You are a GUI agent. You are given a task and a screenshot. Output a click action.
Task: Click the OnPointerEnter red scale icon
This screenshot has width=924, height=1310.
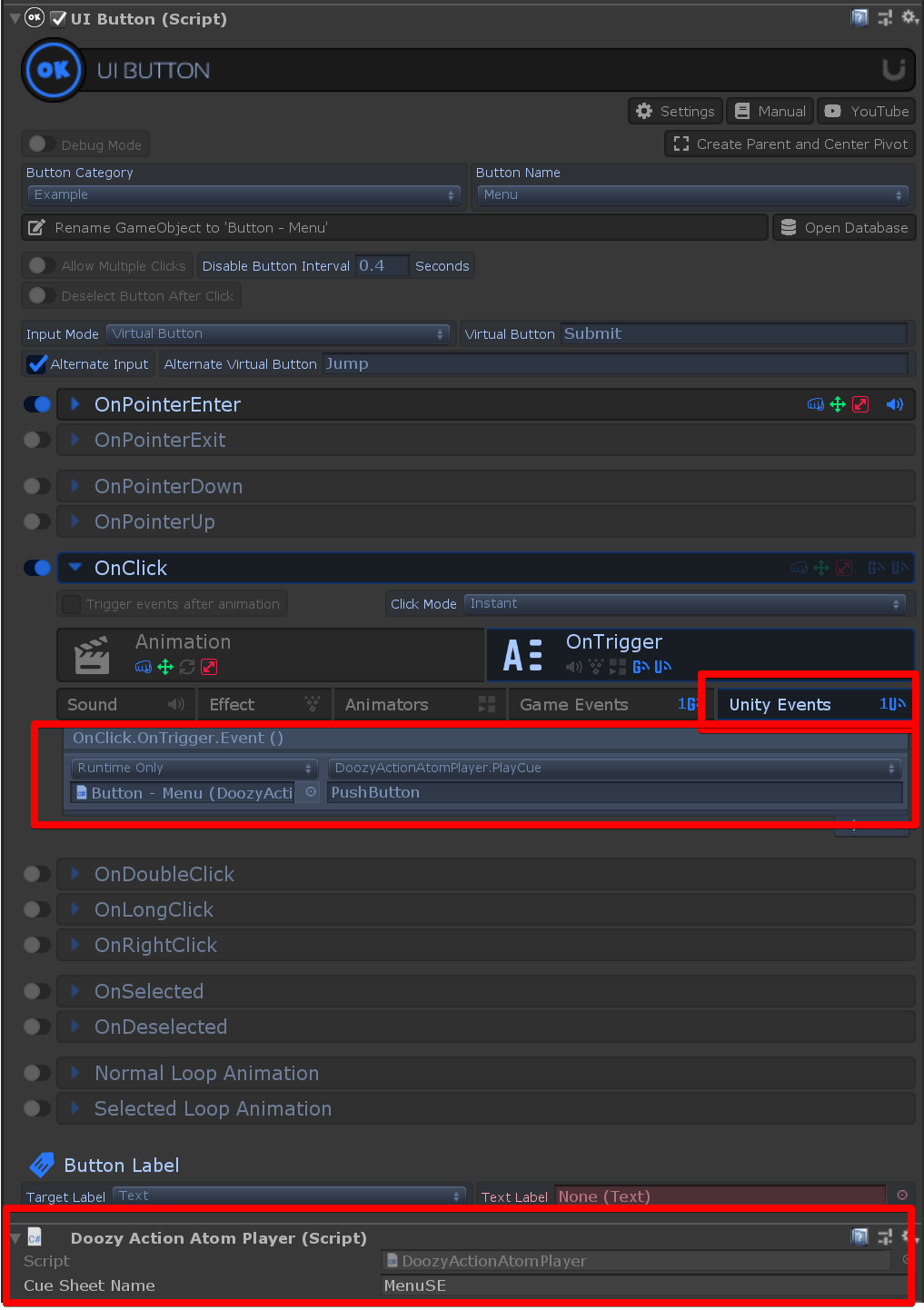tap(860, 405)
